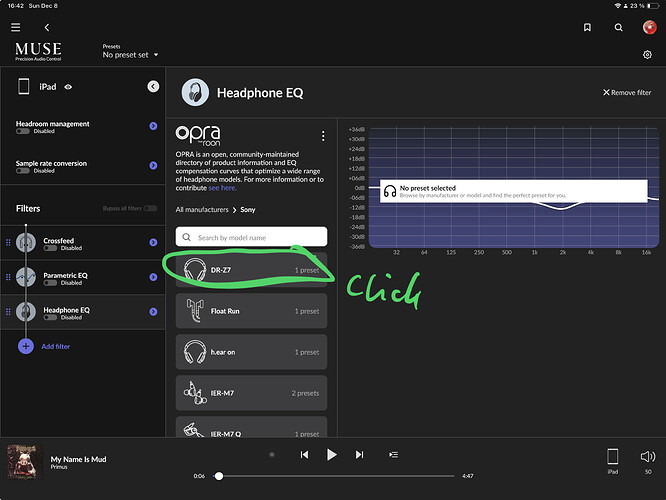
Task: Open the iPad output zone icon
Action: pos(612,457)
